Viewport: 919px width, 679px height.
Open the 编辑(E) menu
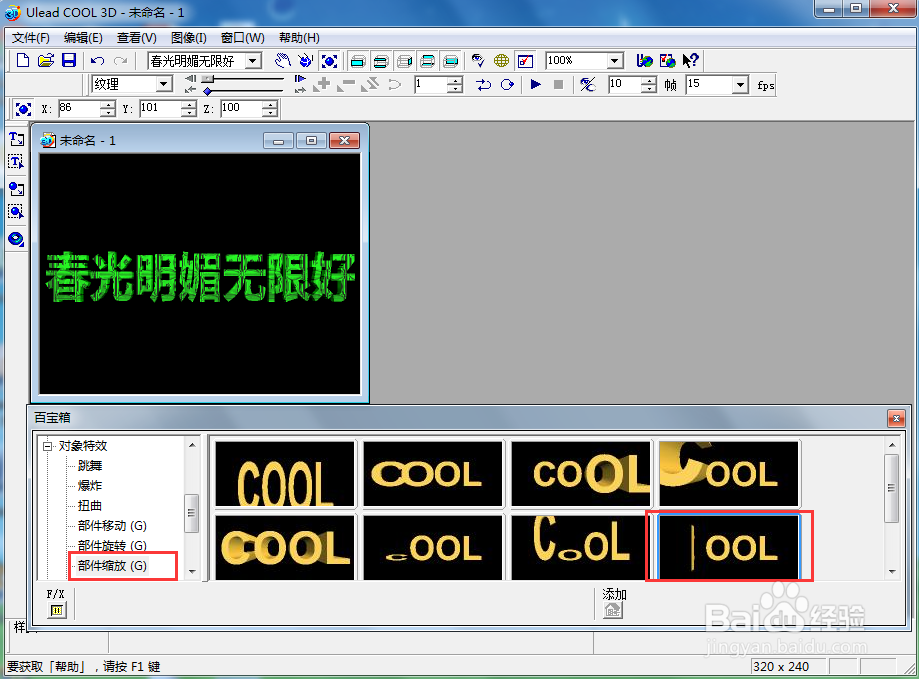coord(83,38)
